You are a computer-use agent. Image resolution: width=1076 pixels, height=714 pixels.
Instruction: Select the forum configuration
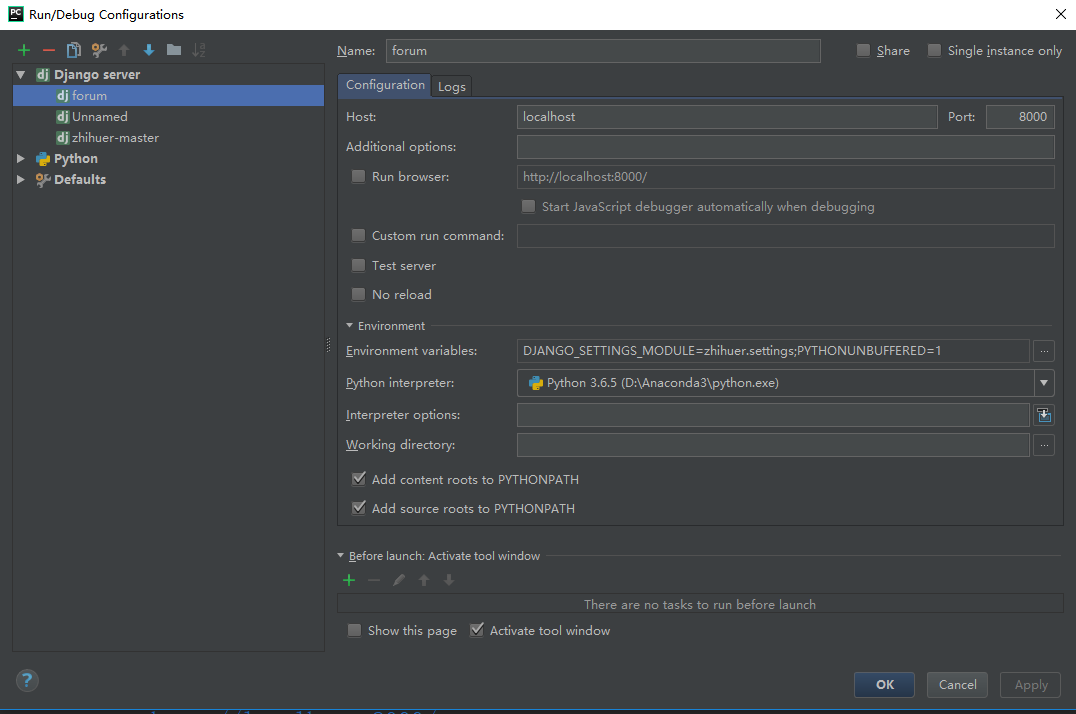click(168, 95)
